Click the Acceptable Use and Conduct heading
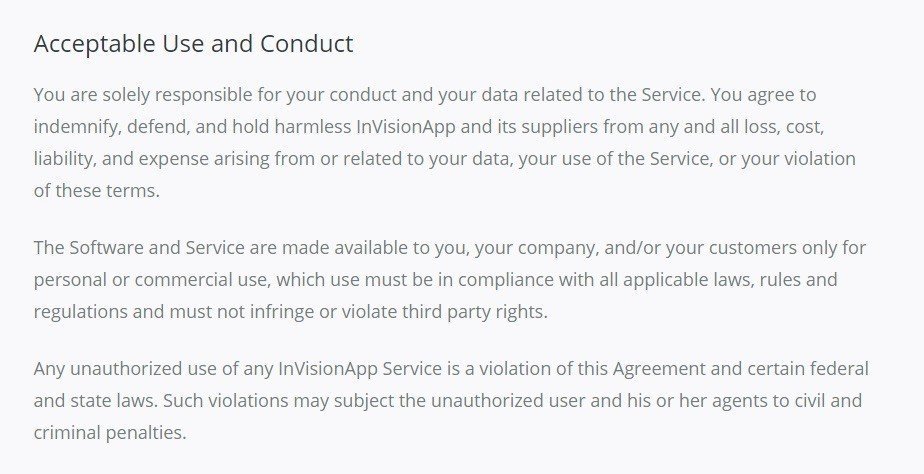The height and width of the screenshot is (474, 924). (193, 44)
